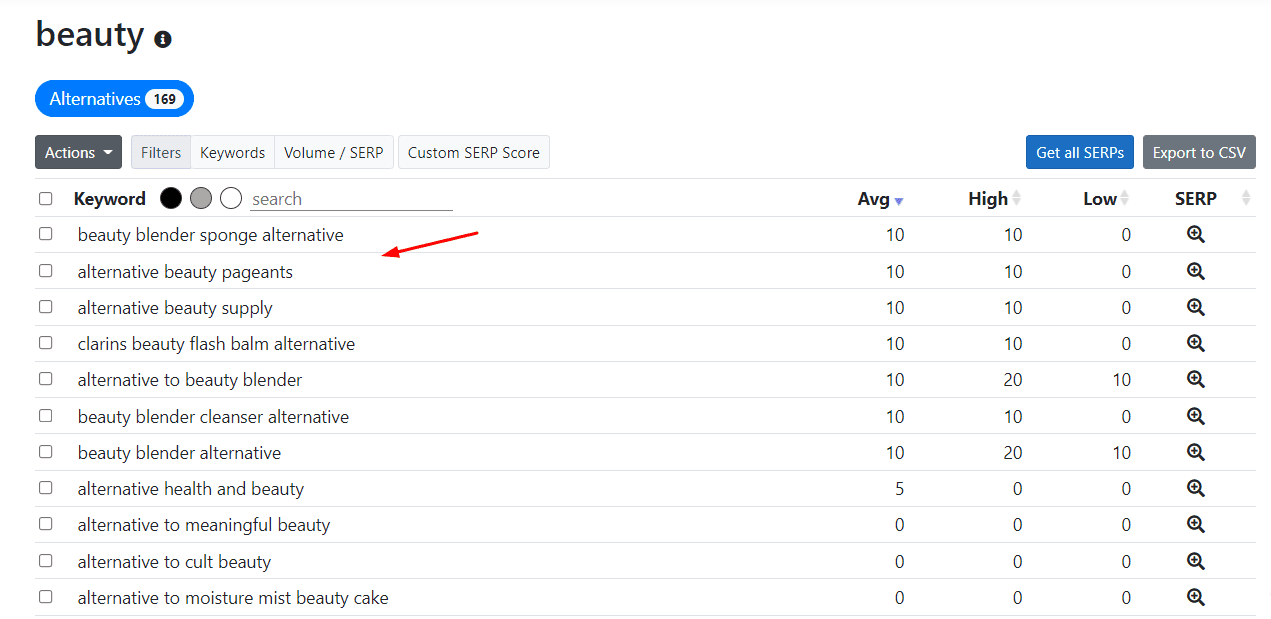Screen dimensions: 1271x619
Task: Expand the Actions dropdown menu
Action: [78, 152]
